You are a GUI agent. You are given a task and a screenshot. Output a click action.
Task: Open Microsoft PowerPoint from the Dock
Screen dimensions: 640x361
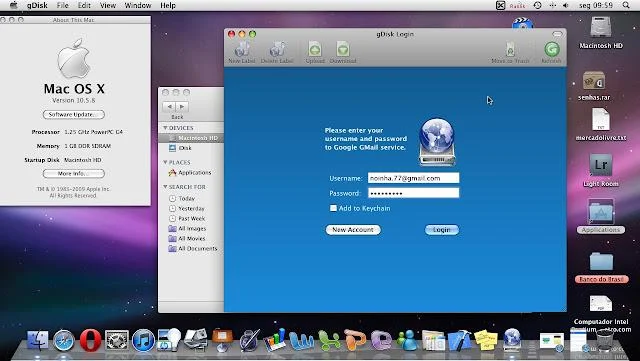(x=355, y=341)
